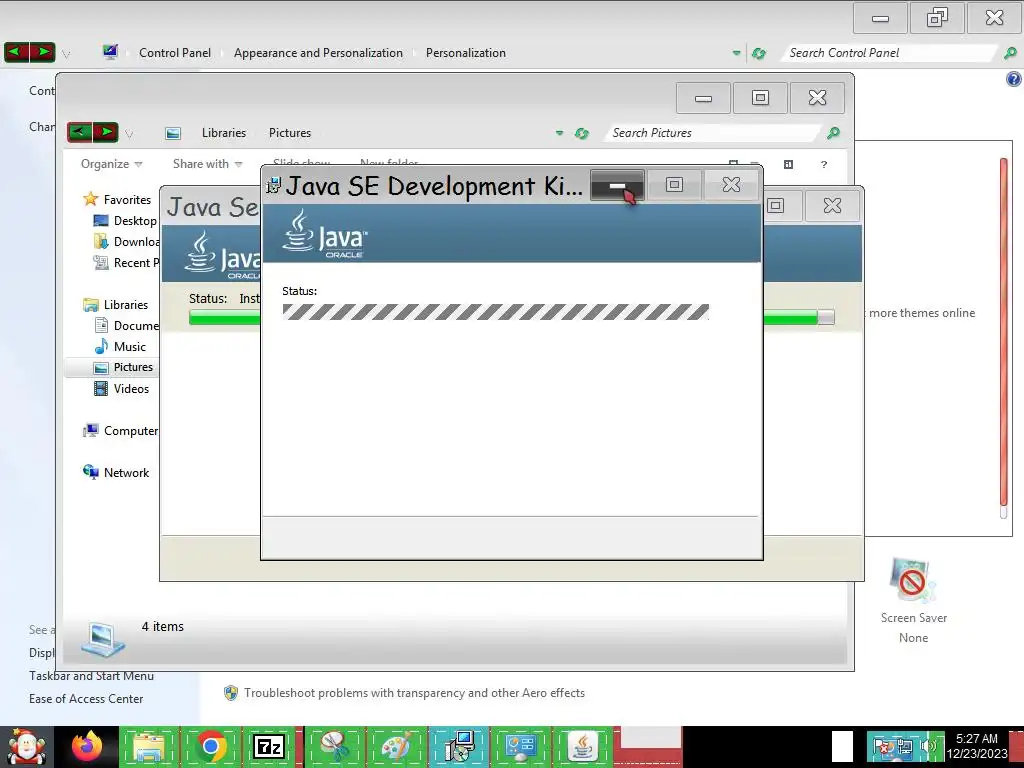Click Action Center flag tray icon
The image size is (1024, 768).
click(x=882, y=747)
